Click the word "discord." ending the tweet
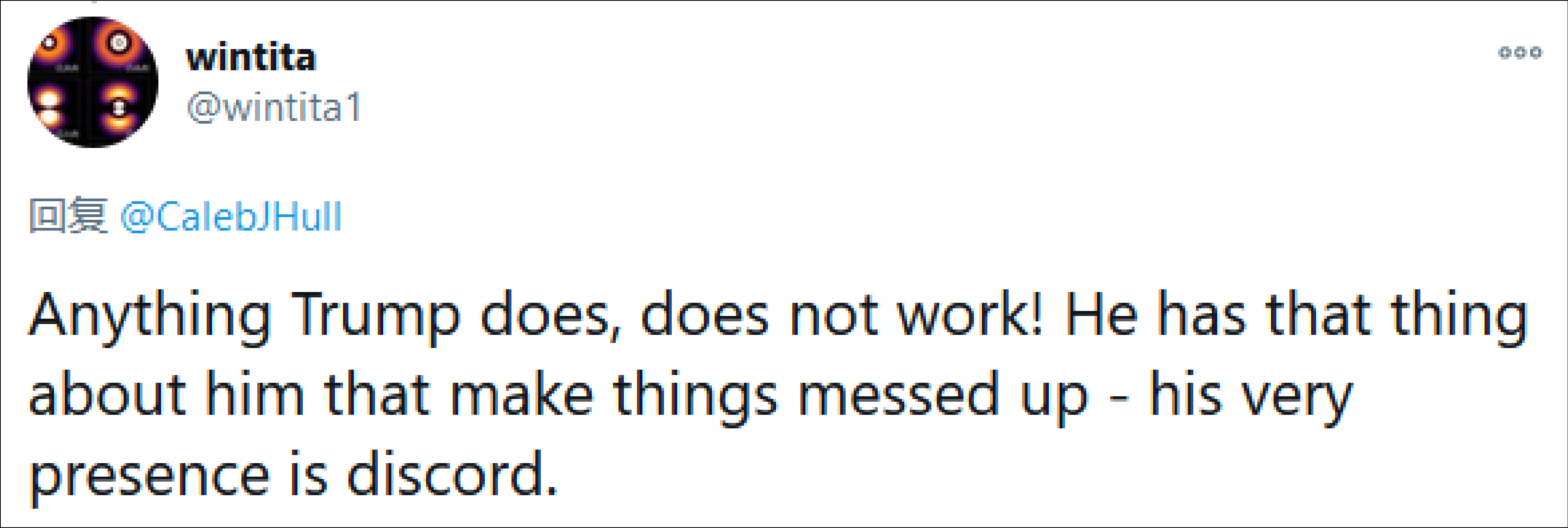 [x=452, y=474]
